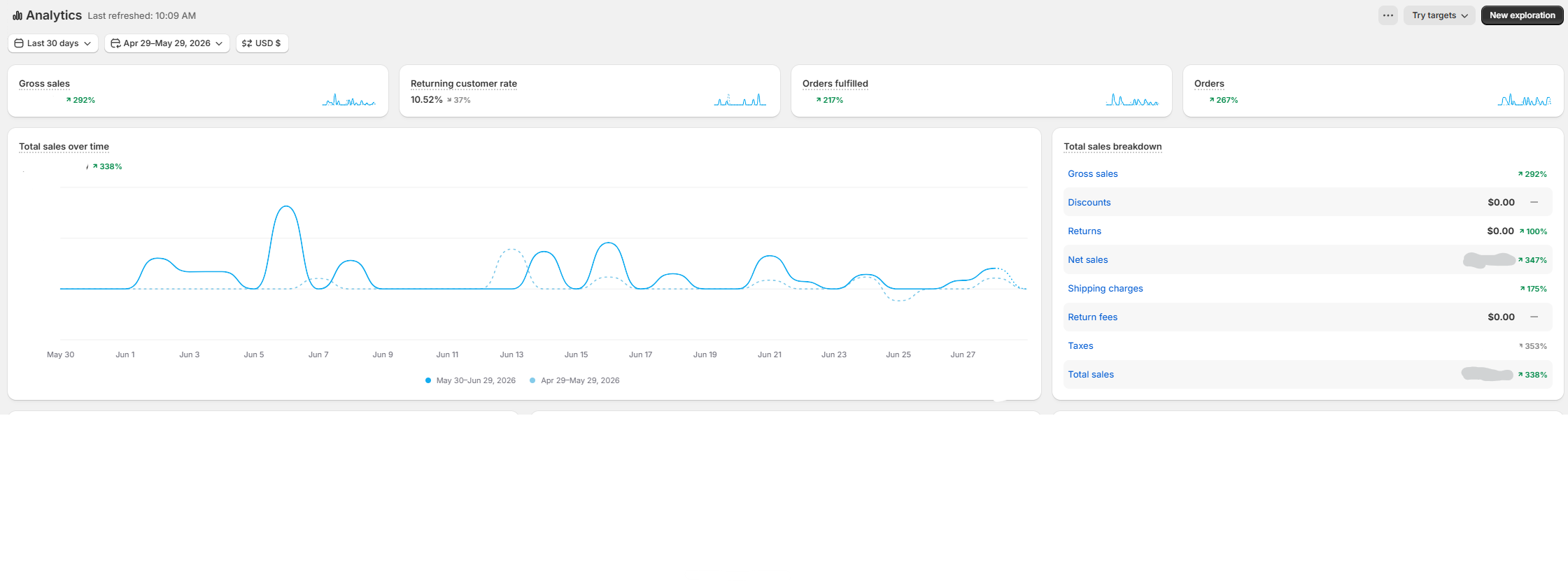
Task: Open the Returning customer rate card title
Action: [x=464, y=84]
